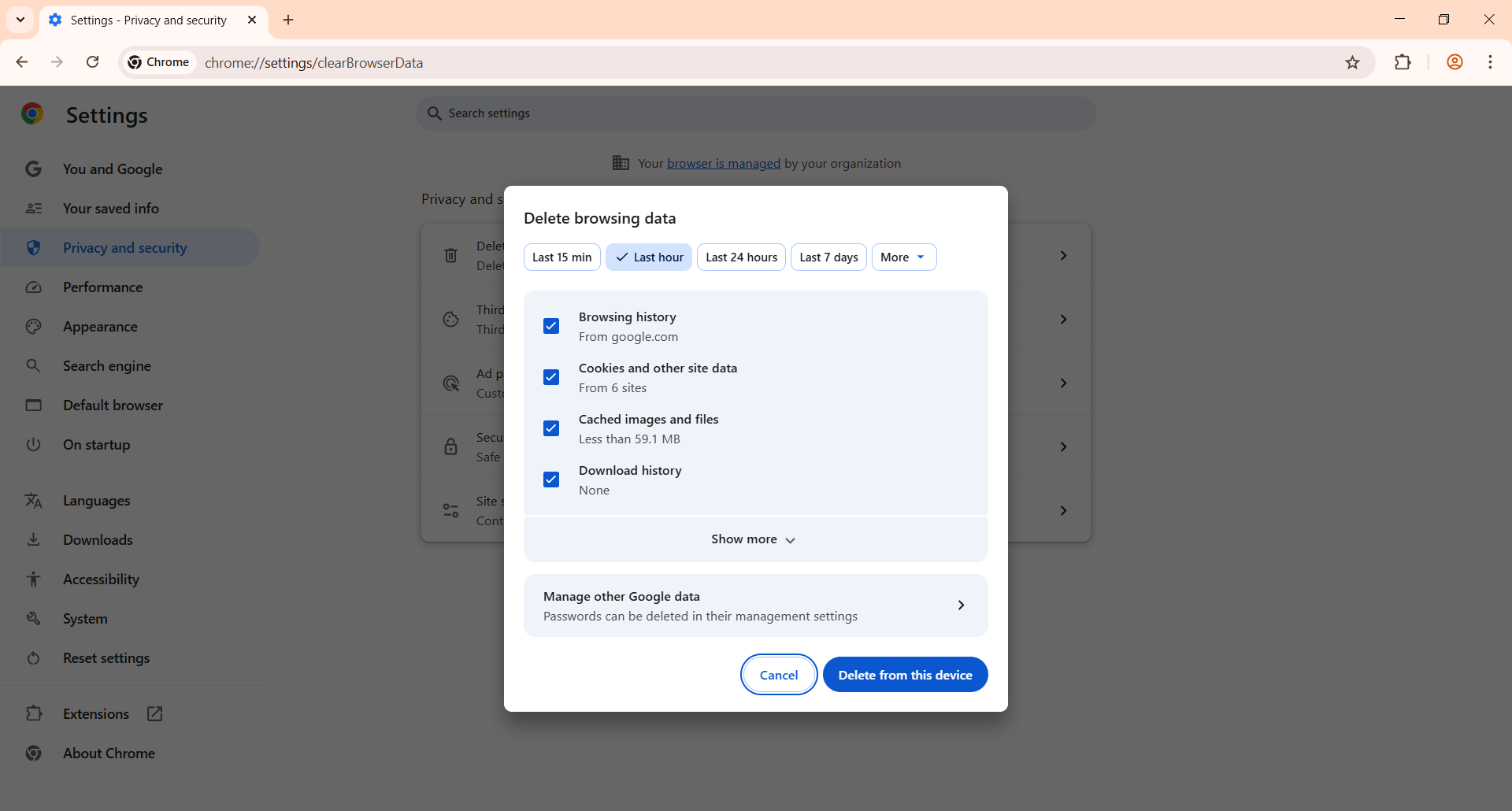Image resolution: width=1512 pixels, height=811 pixels.
Task: Click the Cancel button
Action: [x=778, y=675]
